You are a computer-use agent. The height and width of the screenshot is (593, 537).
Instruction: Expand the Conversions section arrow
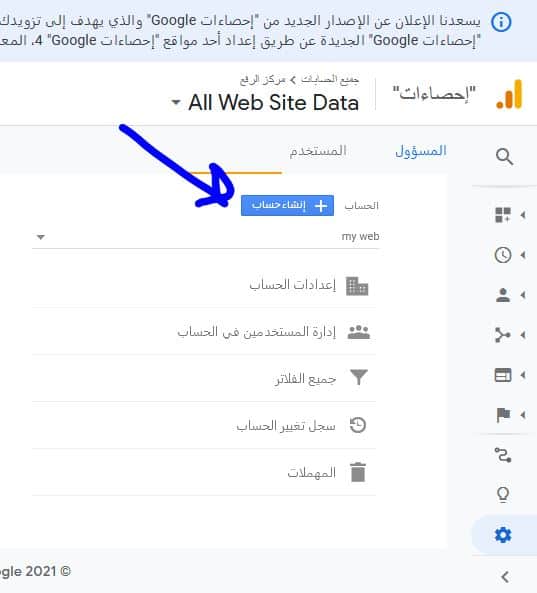coord(523,415)
